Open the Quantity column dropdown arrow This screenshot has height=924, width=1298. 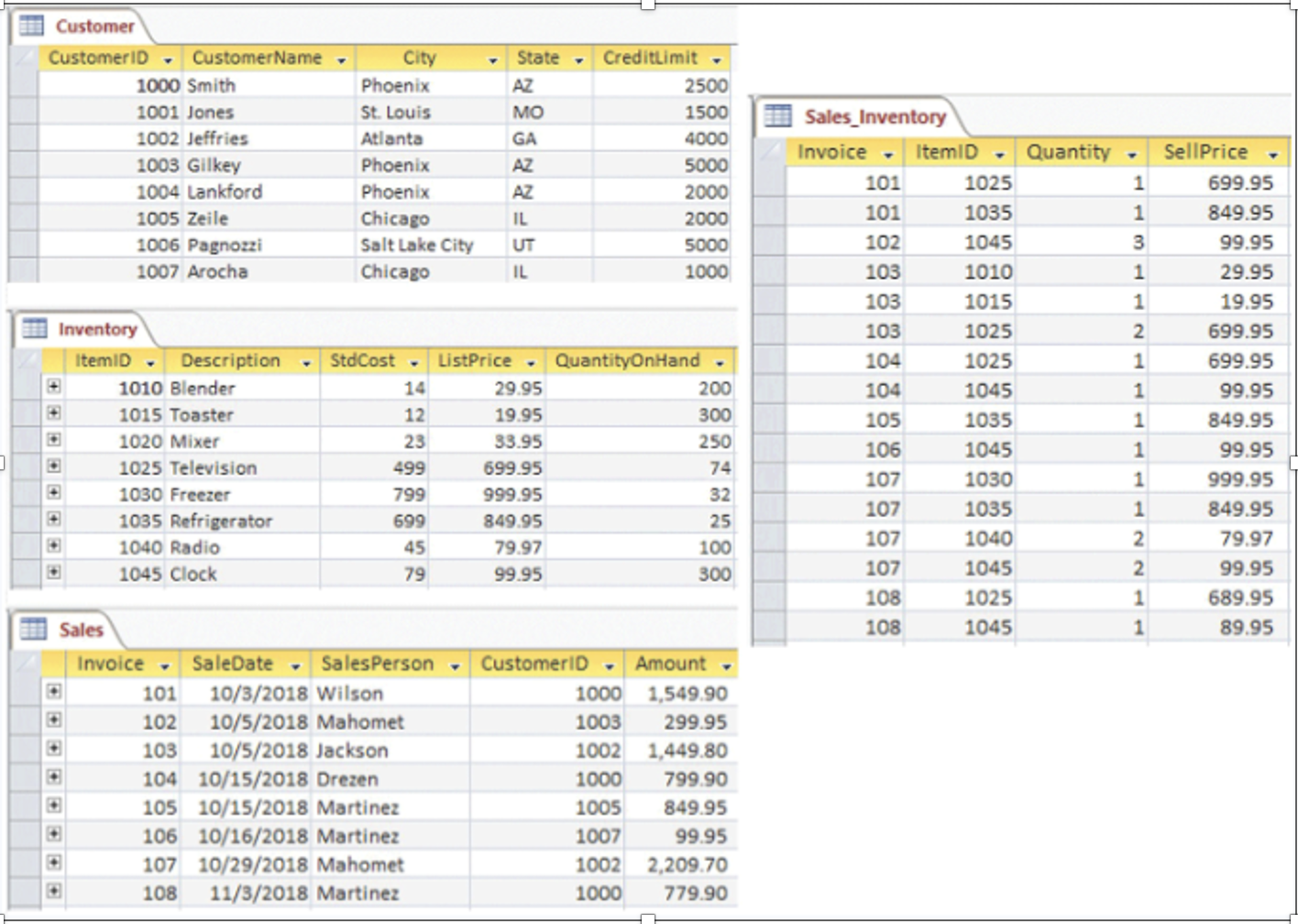tap(1131, 155)
